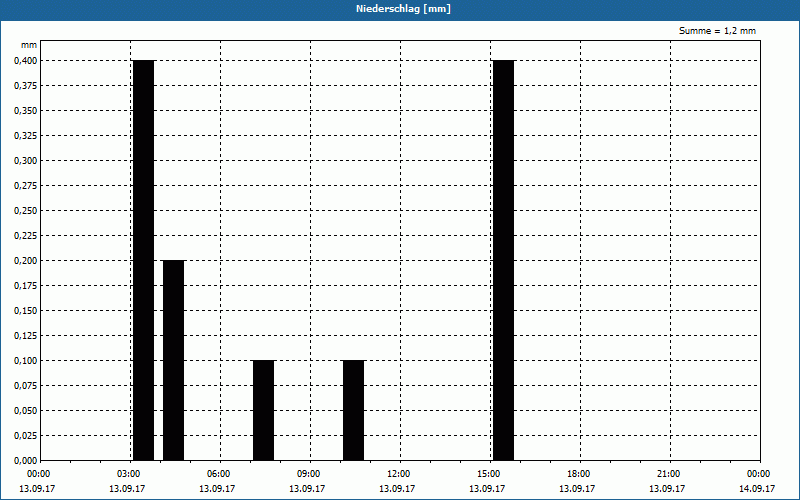Select the 0,175 y-axis label
Viewport: 800px width, 500px height.
[x=26, y=286]
